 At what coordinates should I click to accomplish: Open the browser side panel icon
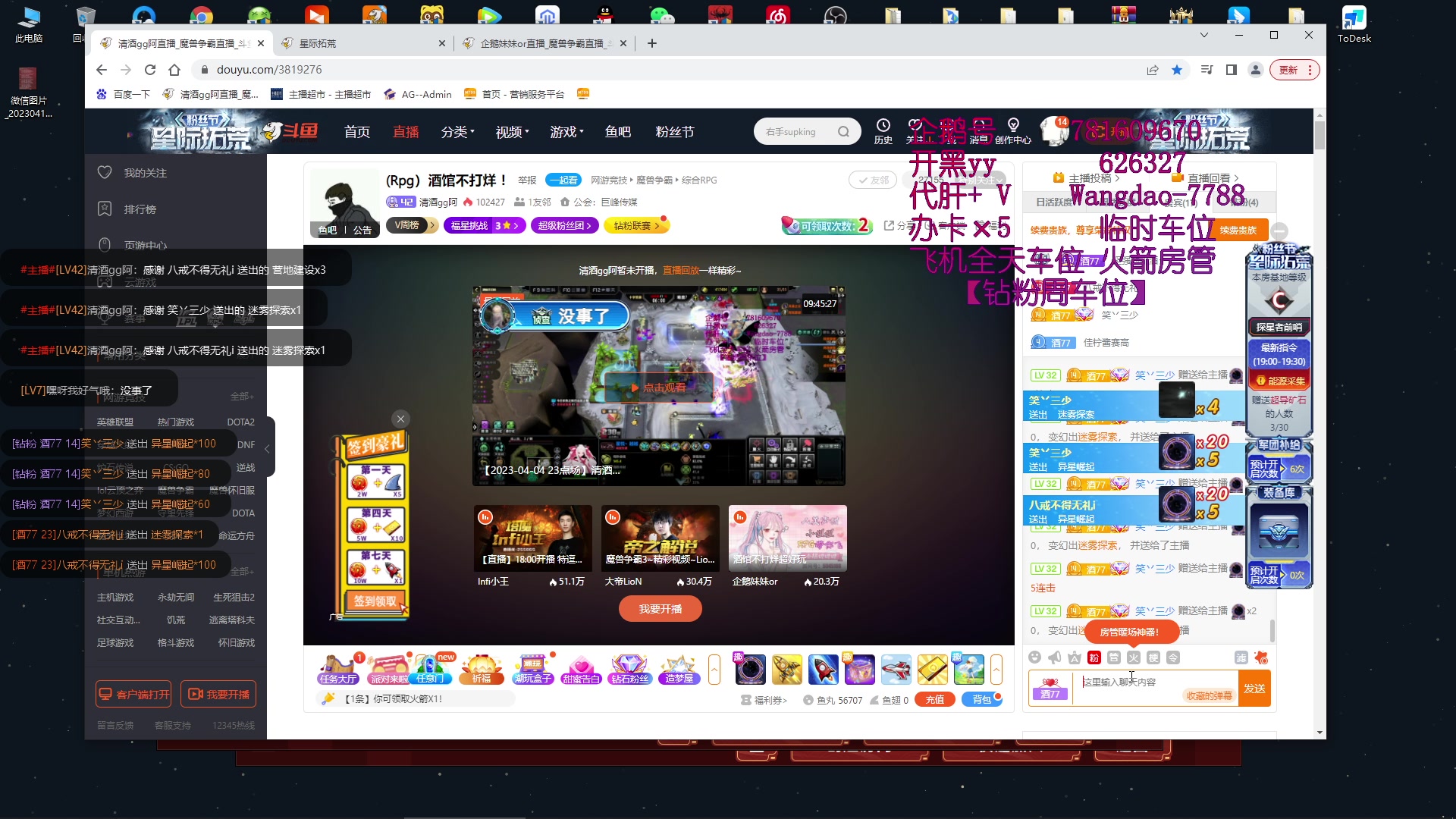coord(1232,70)
